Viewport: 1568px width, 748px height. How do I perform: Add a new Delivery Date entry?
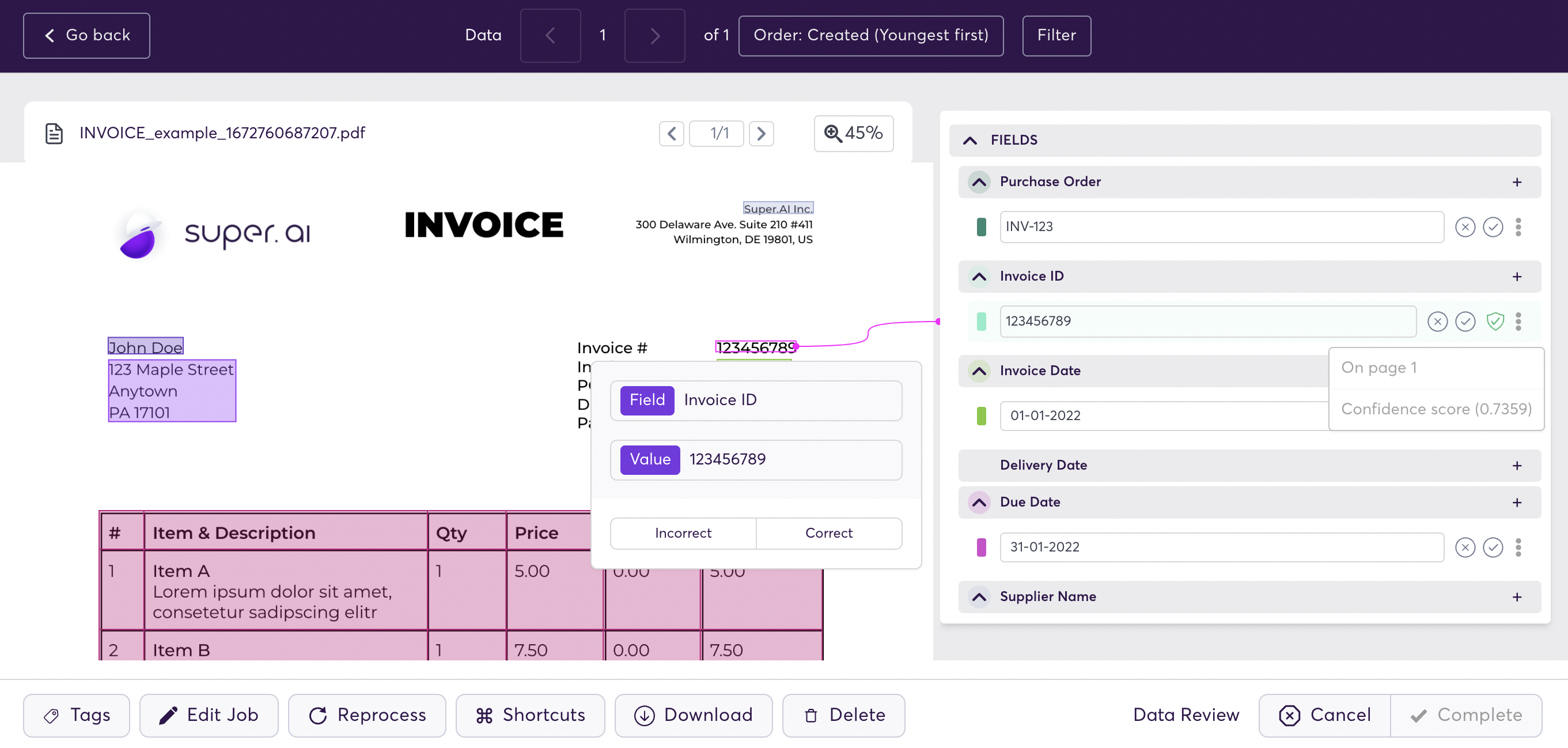(1517, 466)
